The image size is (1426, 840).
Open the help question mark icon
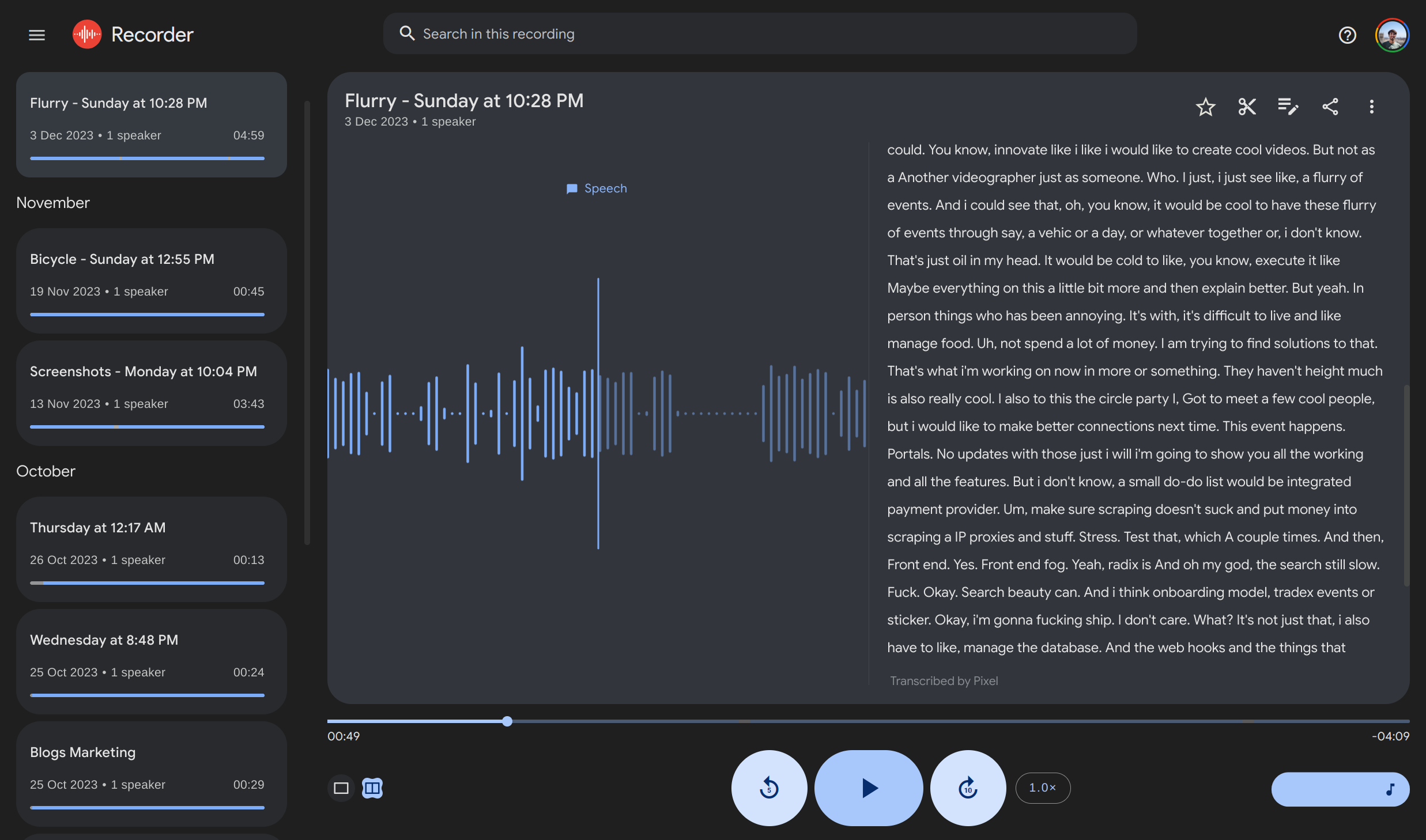[x=1347, y=35]
